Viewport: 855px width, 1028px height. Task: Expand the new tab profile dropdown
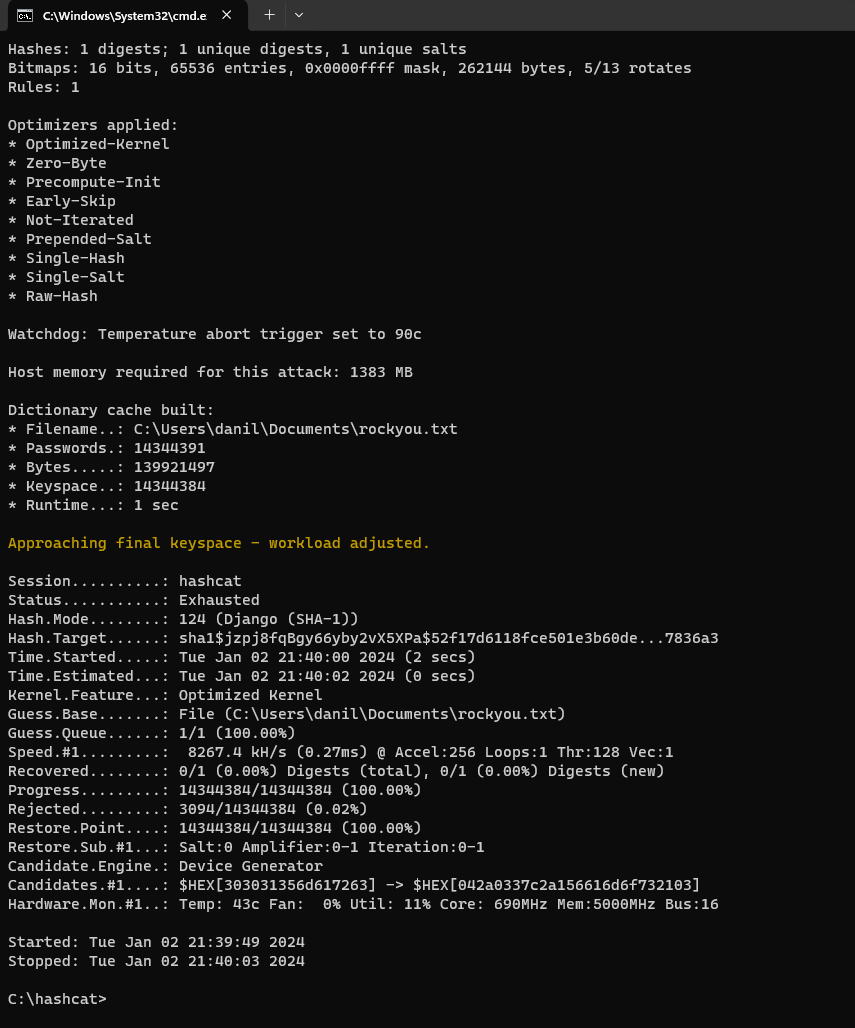(299, 15)
